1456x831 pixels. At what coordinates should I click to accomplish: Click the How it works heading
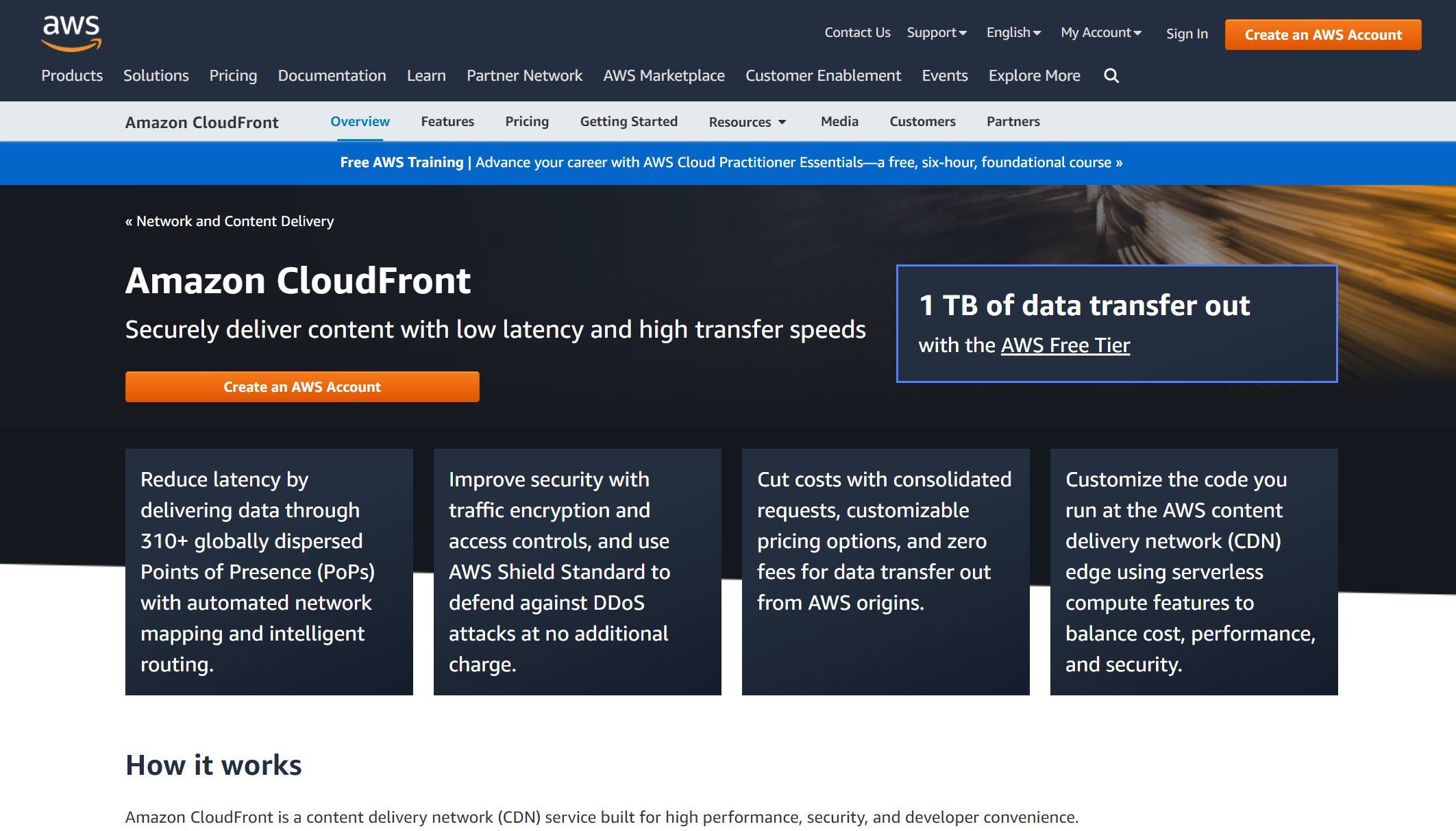(213, 765)
